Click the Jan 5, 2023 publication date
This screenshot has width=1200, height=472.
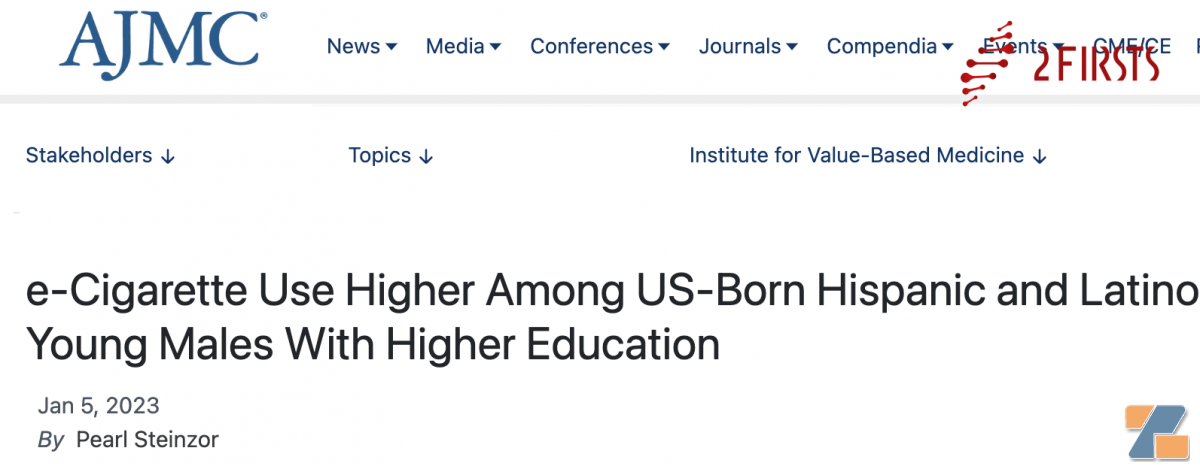98,406
